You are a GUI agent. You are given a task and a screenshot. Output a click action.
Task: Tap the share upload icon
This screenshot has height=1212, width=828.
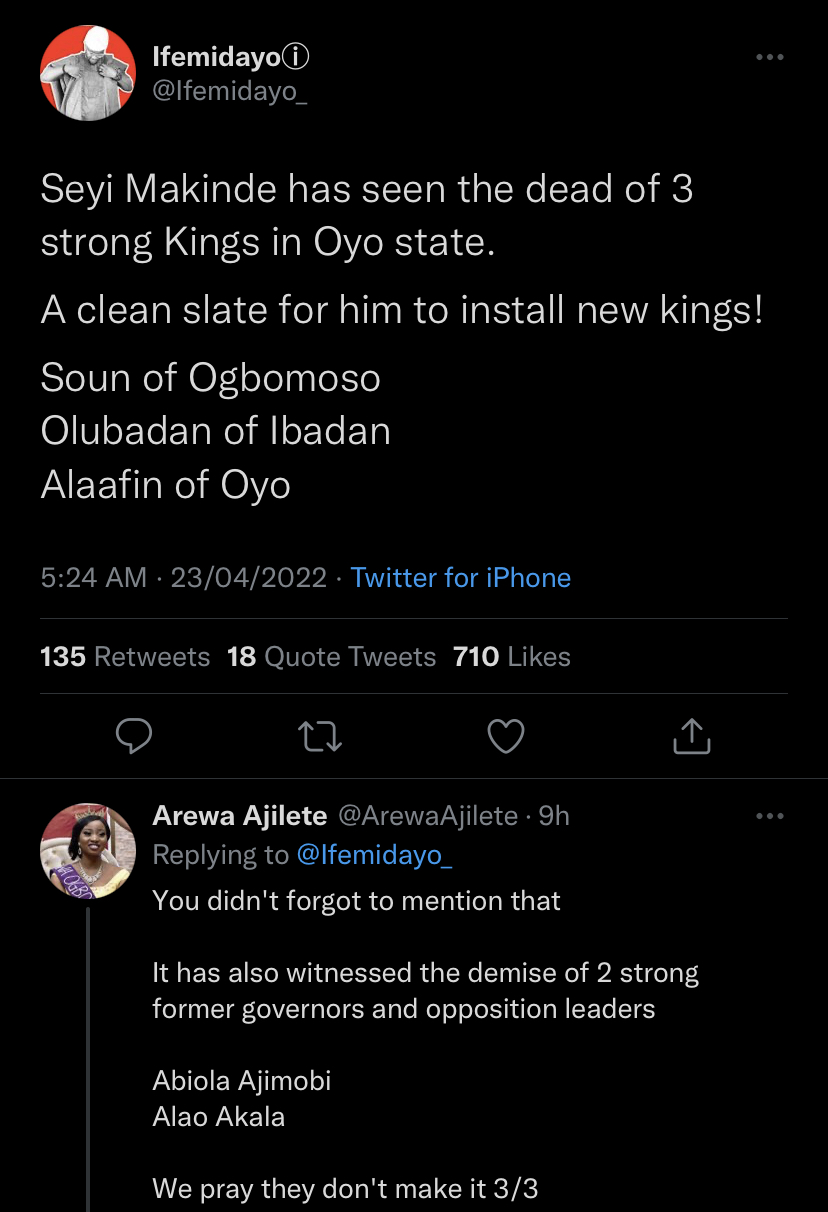(x=691, y=736)
